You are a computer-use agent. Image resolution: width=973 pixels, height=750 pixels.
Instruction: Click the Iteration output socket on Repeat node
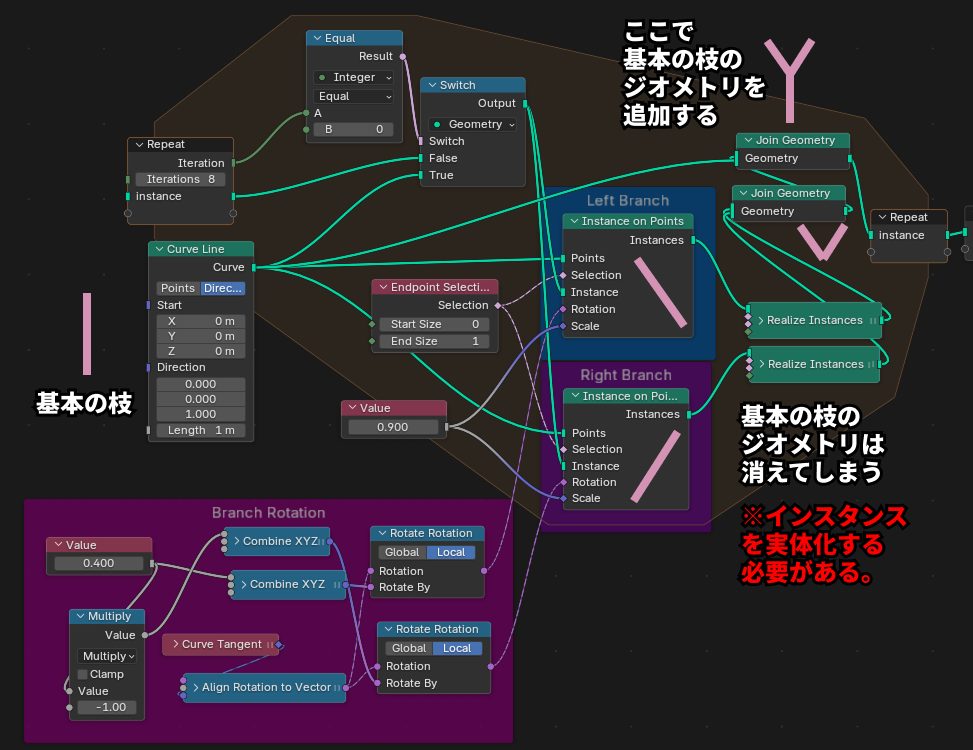(233, 163)
